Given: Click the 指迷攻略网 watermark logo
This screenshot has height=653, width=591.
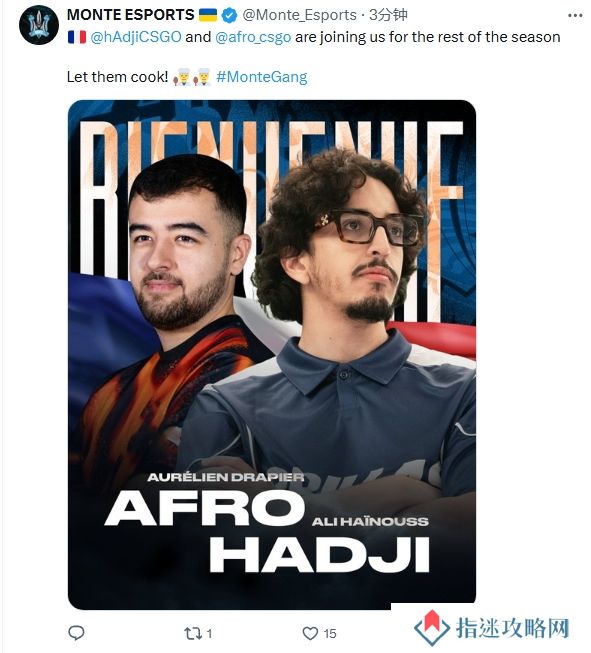Looking at the screenshot, I should pyautogui.click(x=492, y=629).
